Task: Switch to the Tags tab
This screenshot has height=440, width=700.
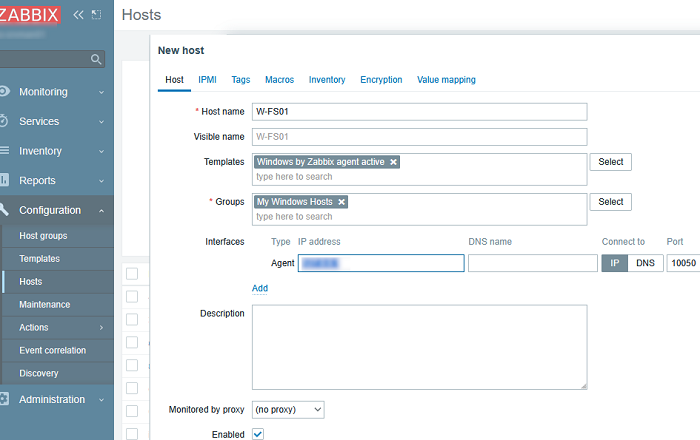Action: pyautogui.click(x=241, y=80)
